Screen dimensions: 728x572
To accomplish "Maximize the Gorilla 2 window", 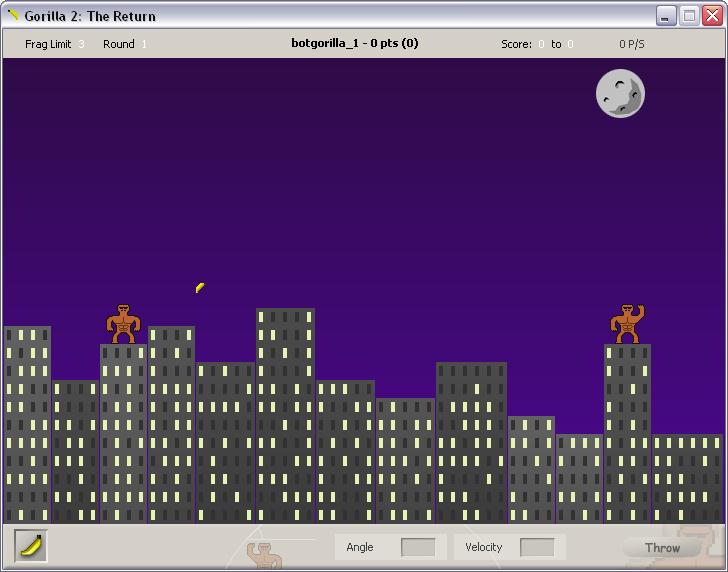I will pos(689,16).
